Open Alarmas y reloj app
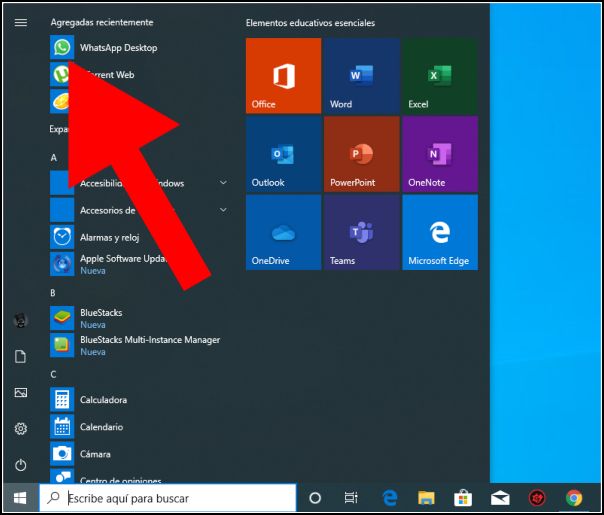 pos(141,237)
